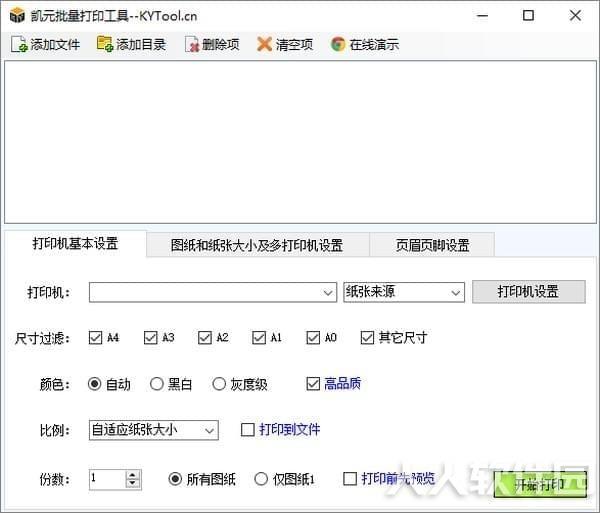Screen dimensions: 600x513
Task: Select the 灰度级 grayscale radio button
Action: click(x=219, y=384)
